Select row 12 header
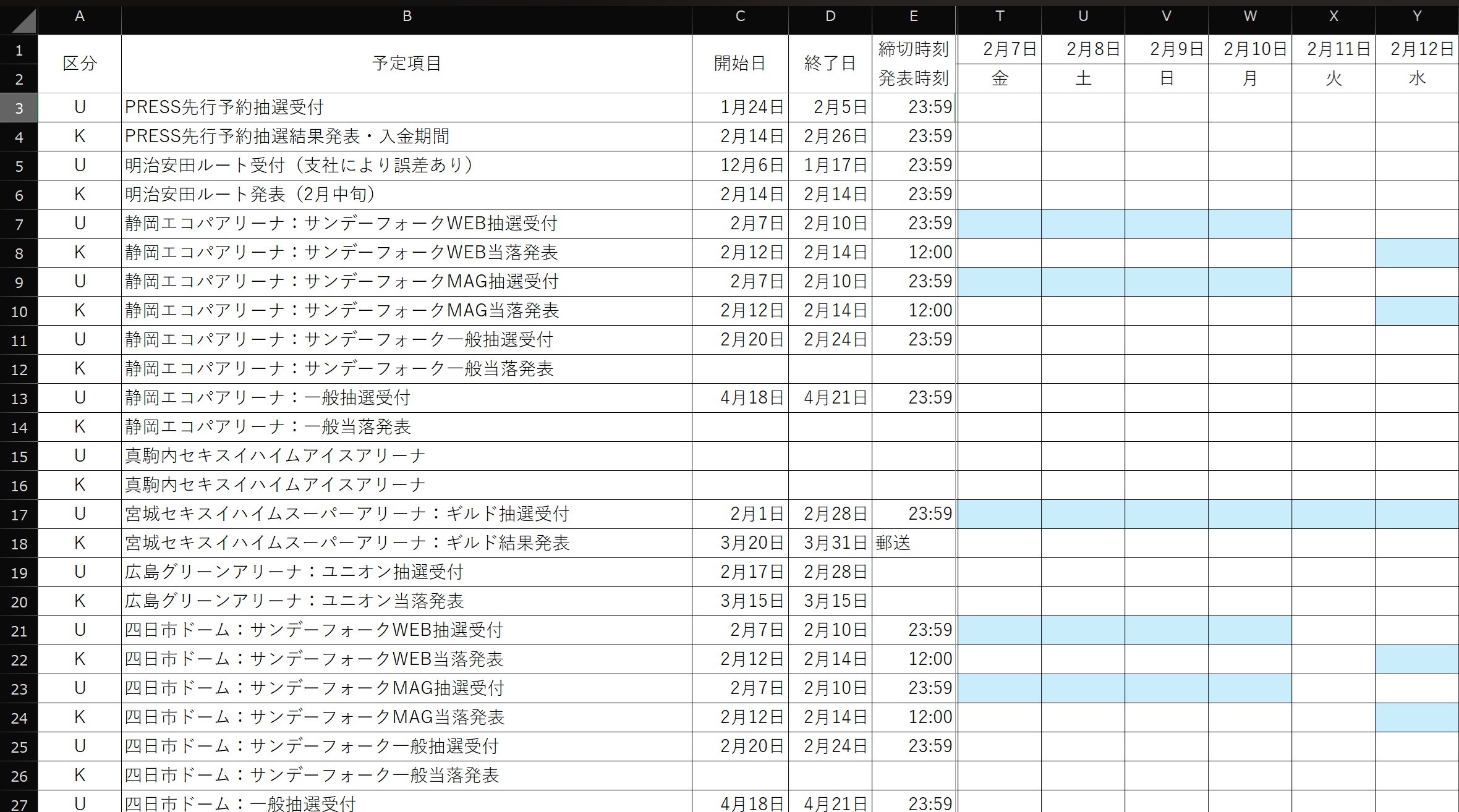This screenshot has height=812, width=1459. click(x=19, y=370)
